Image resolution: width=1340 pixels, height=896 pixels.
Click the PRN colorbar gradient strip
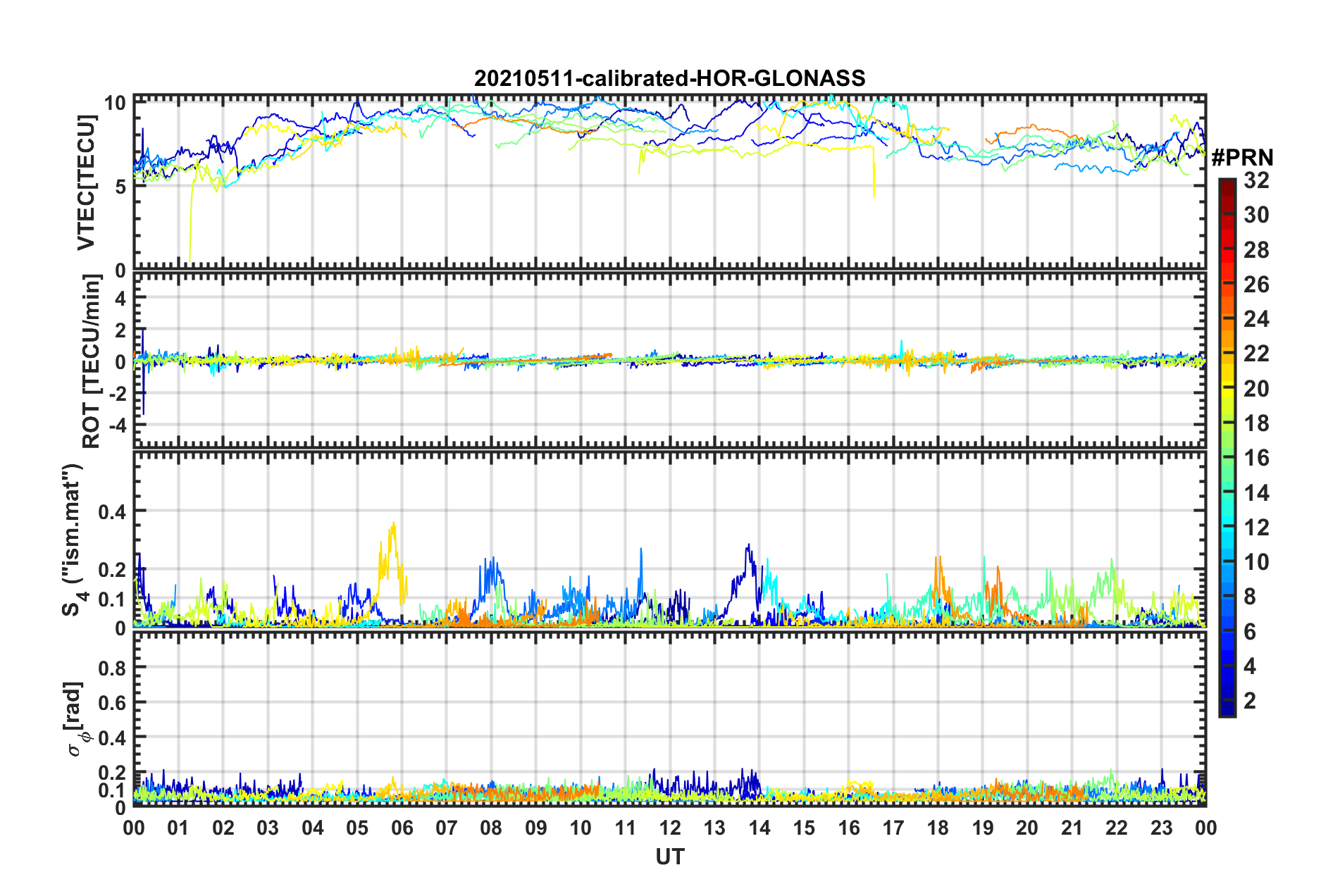coord(1227,447)
